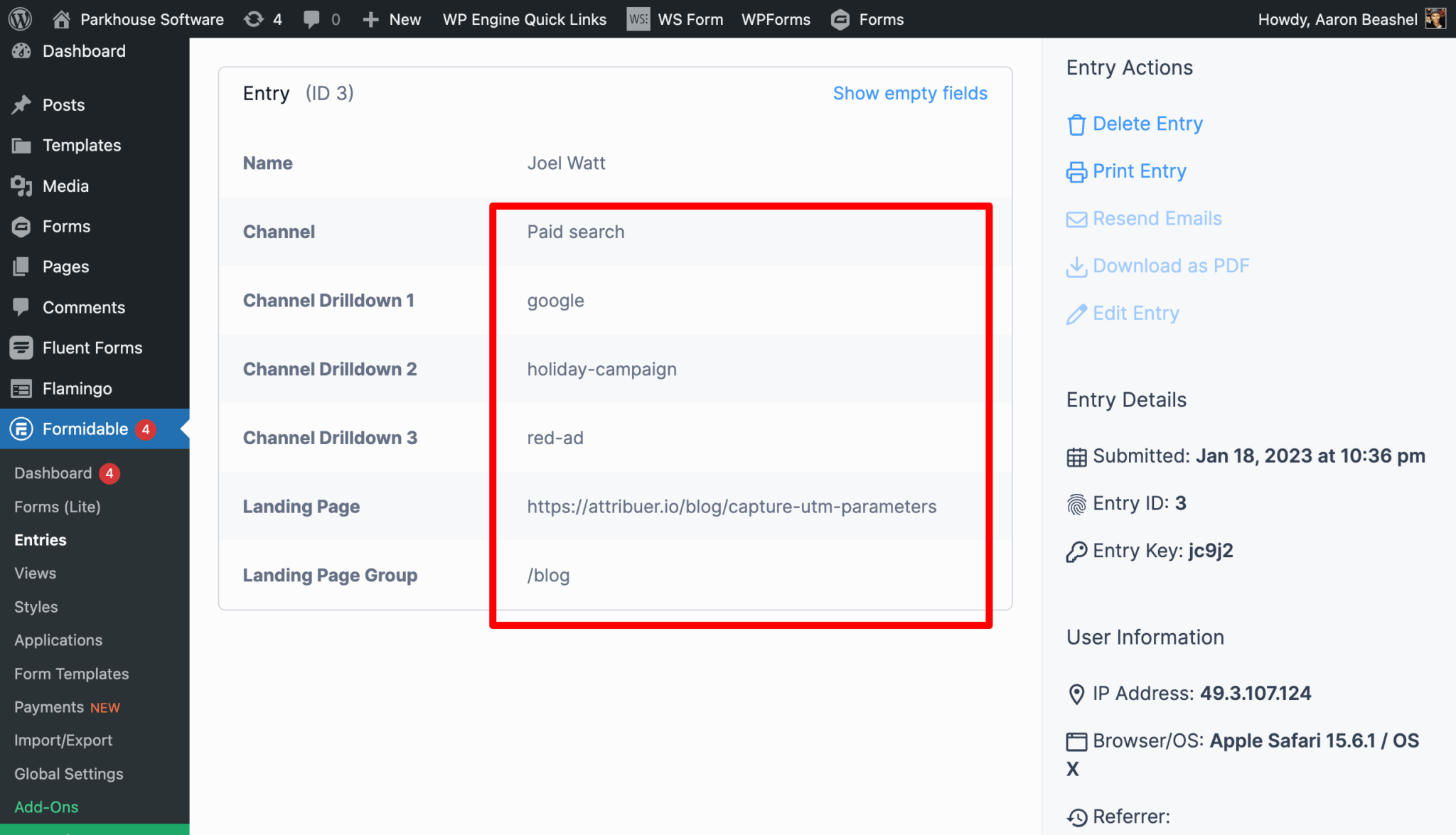Click the Forms sidebar icon
The image size is (1456, 835).
[21, 227]
